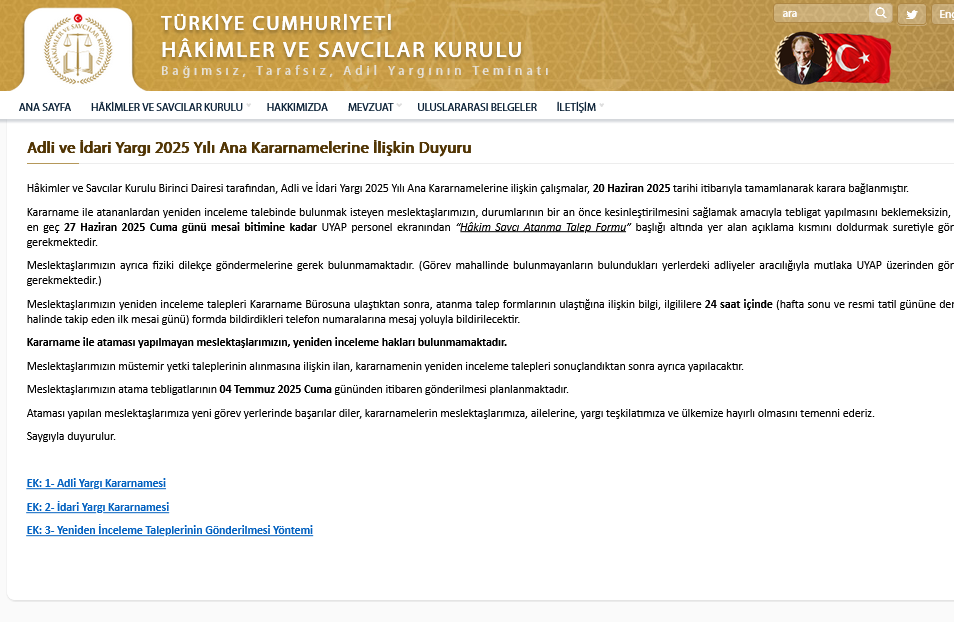Click the bold text '27 Haziran 2025 Cuma'

[121, 227]
